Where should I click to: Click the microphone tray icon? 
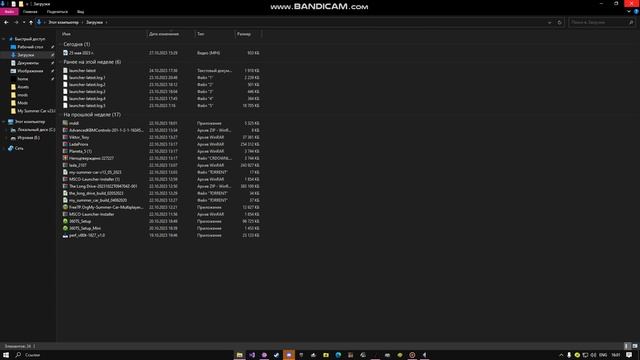pyautogui.click(x=569, y=355)
